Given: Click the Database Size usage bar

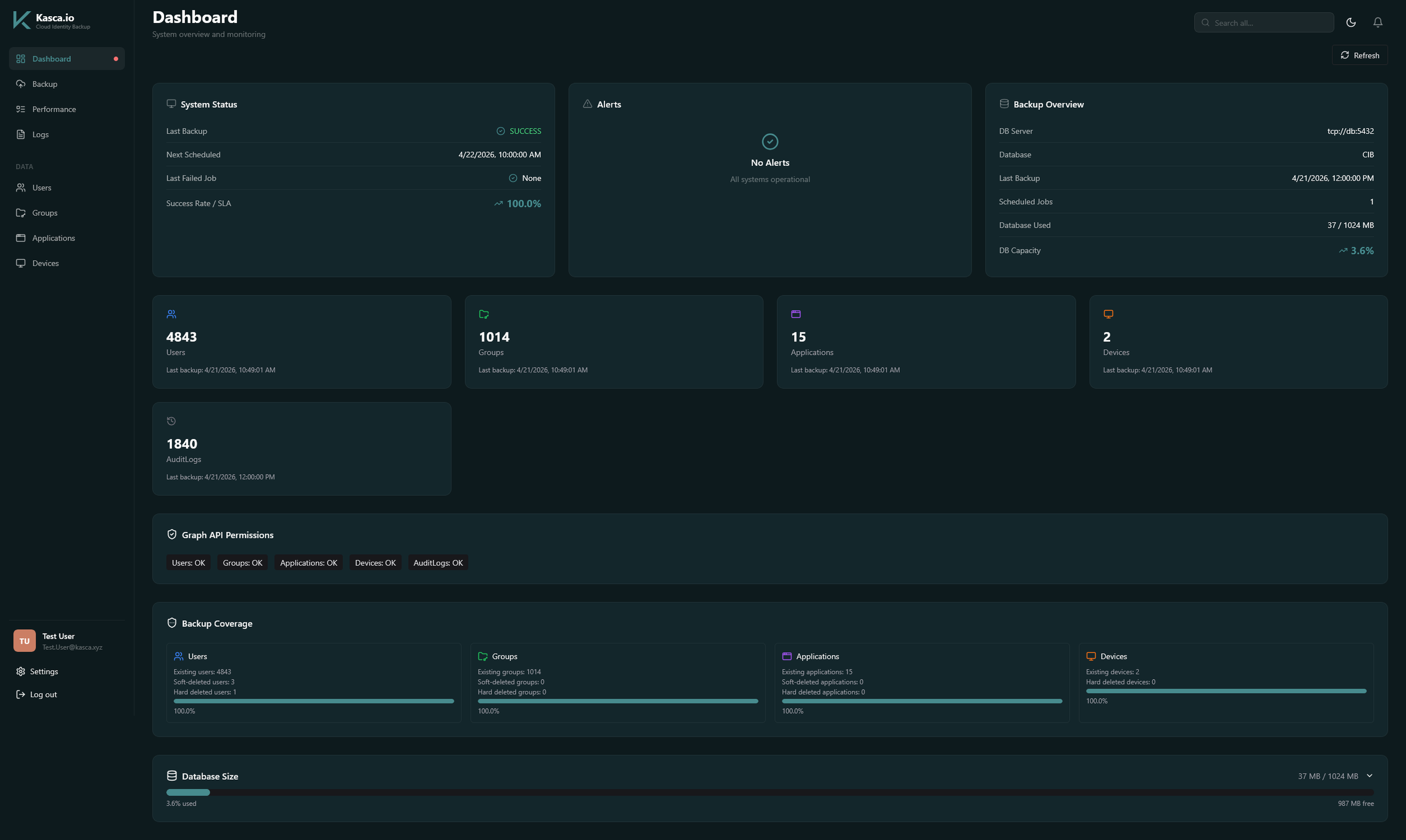Looking at the screenshot, I should click(x=770, y=792).
